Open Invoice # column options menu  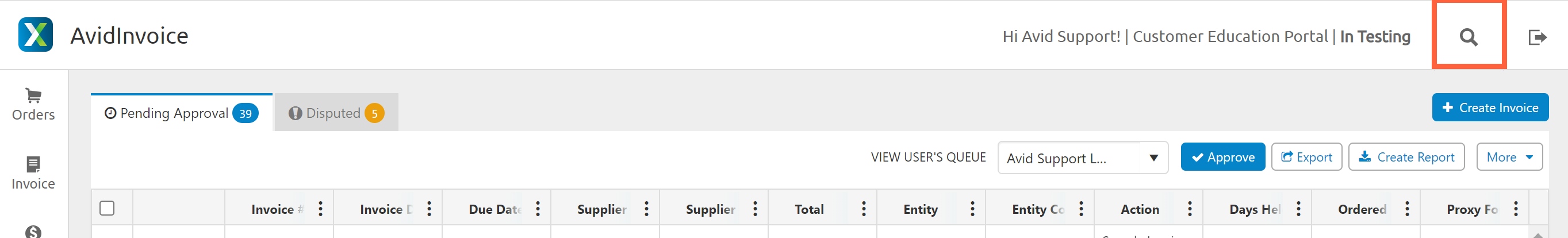[321, 209]
